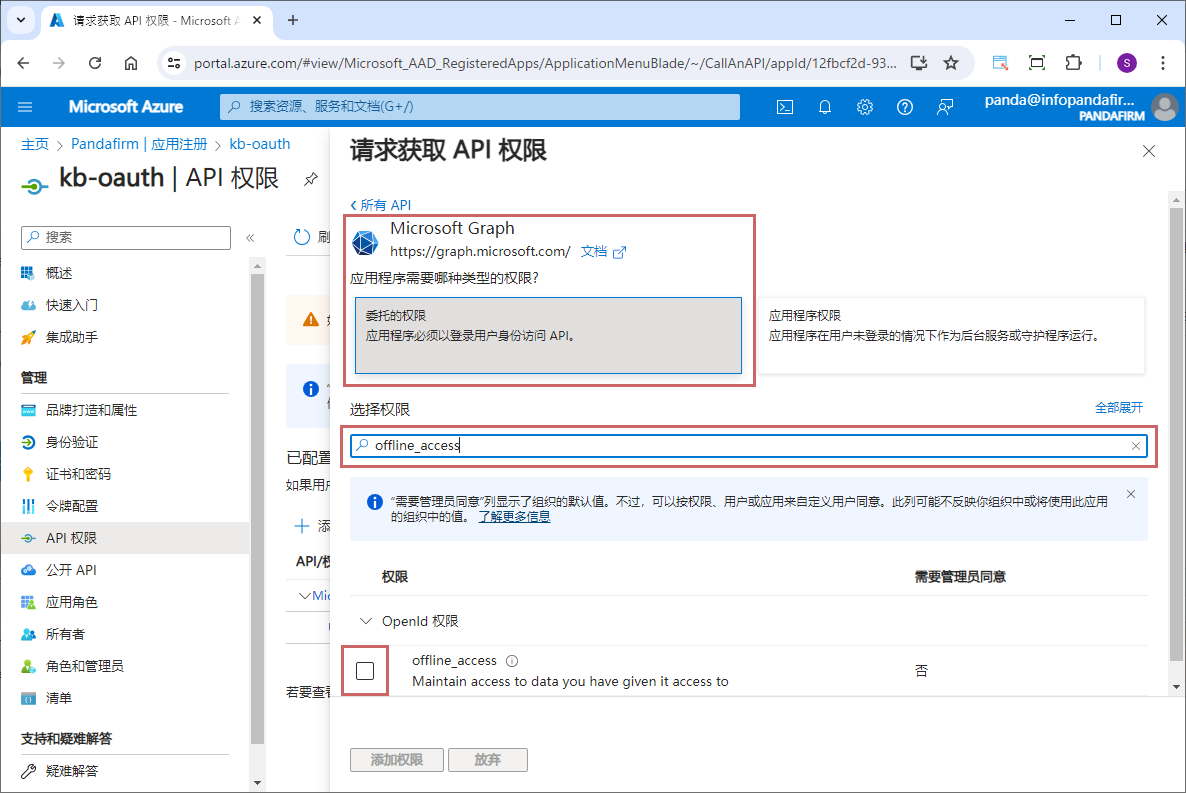Select the delegated permissions option (委托的权限)
This screenshot has height=793, width=1186.
pyautogui.click(x=548, y=334)
